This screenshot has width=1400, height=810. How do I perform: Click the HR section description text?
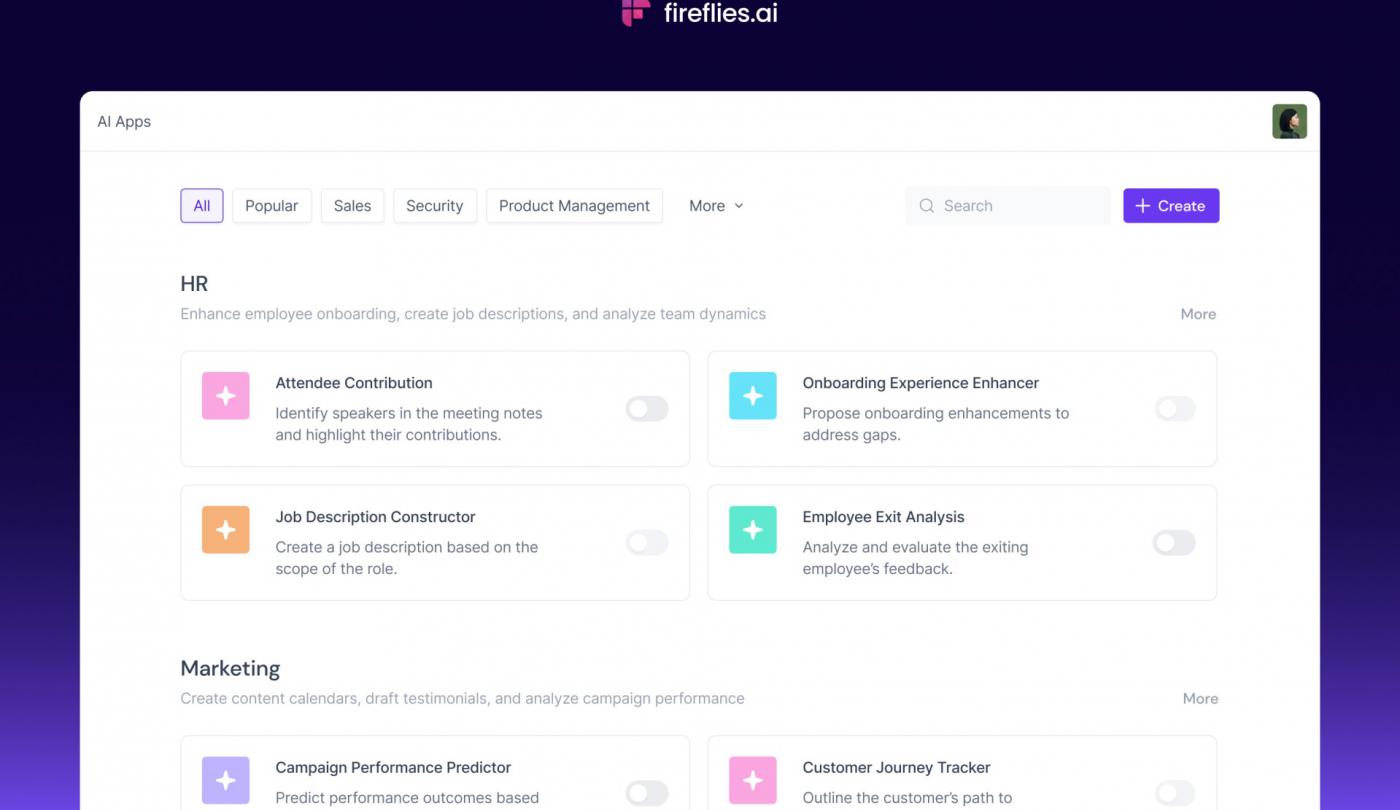click(473, 314)
